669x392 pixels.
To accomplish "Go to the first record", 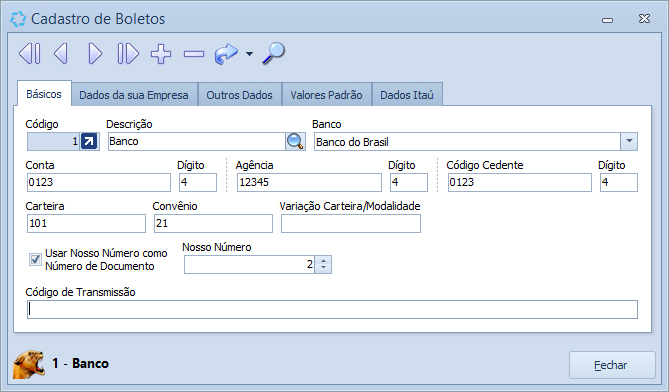I will pyautogui.click(x=30, y=54).
